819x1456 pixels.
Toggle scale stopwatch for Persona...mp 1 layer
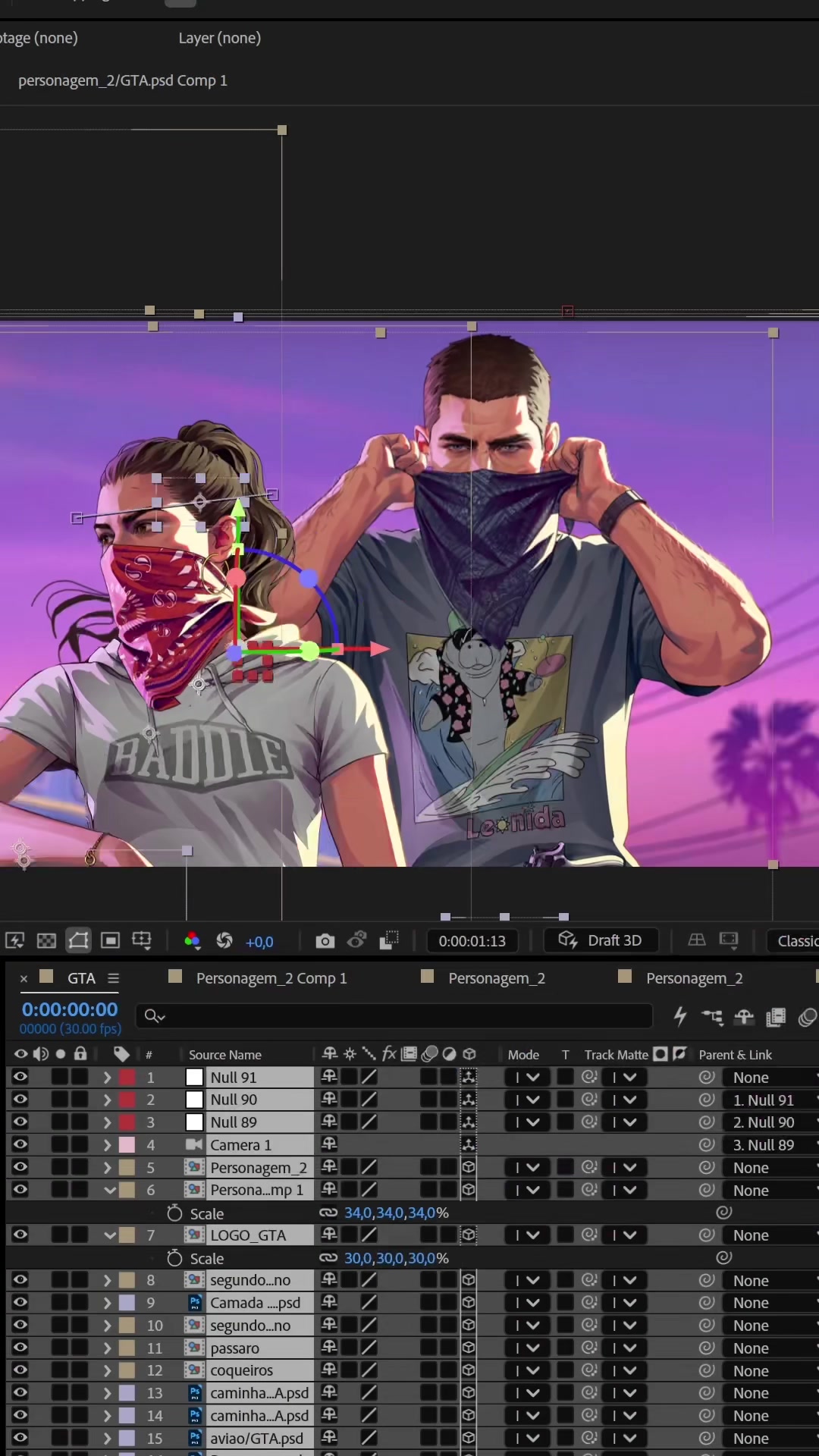(x=174, y=1213)
